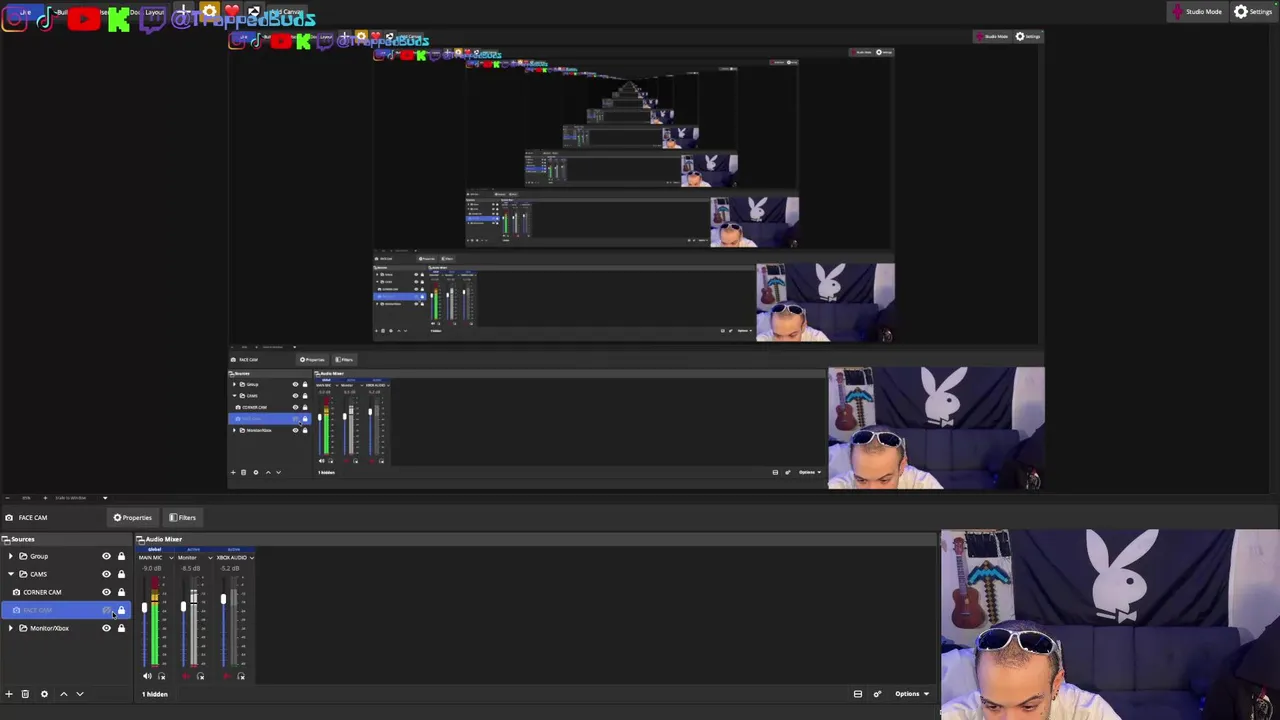Click the '-5.2 dB' level readout

(x=230, y=568)
